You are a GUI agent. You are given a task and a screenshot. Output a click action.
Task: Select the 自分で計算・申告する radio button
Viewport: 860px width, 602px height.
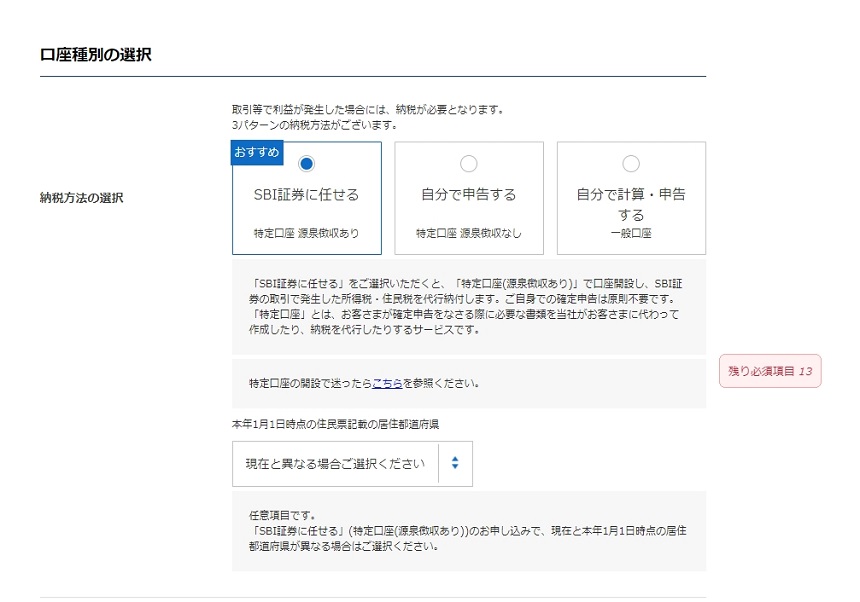pos(631,163)
